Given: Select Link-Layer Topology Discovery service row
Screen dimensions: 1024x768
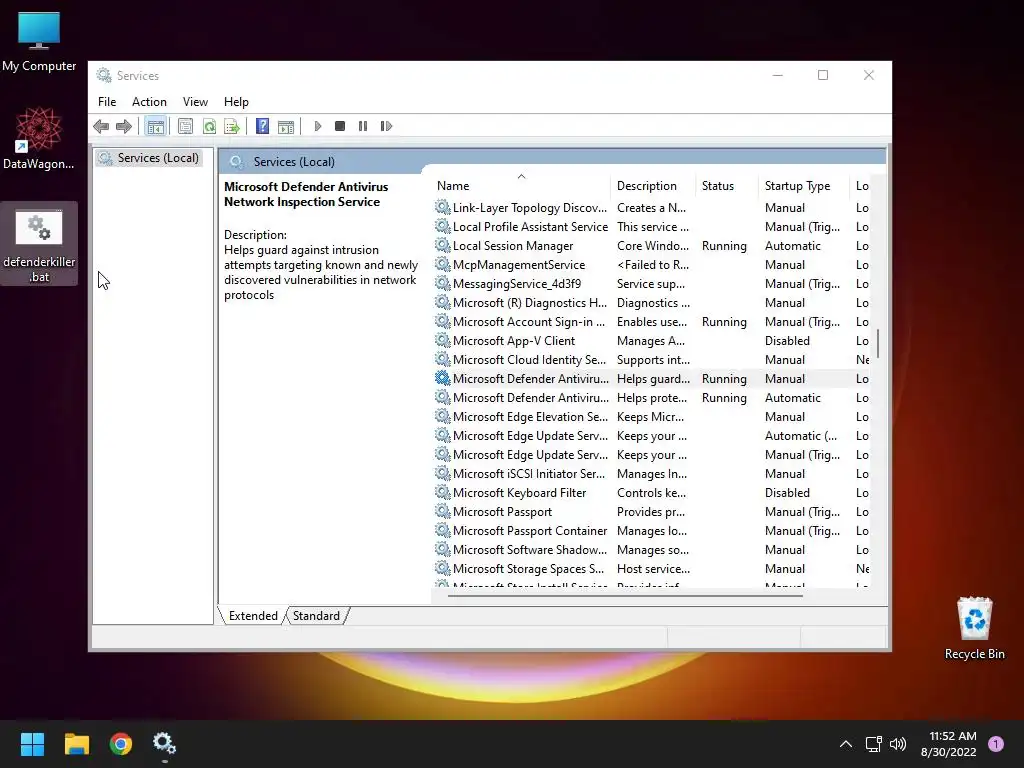Looking at the screenshot, I should point(651,208).
